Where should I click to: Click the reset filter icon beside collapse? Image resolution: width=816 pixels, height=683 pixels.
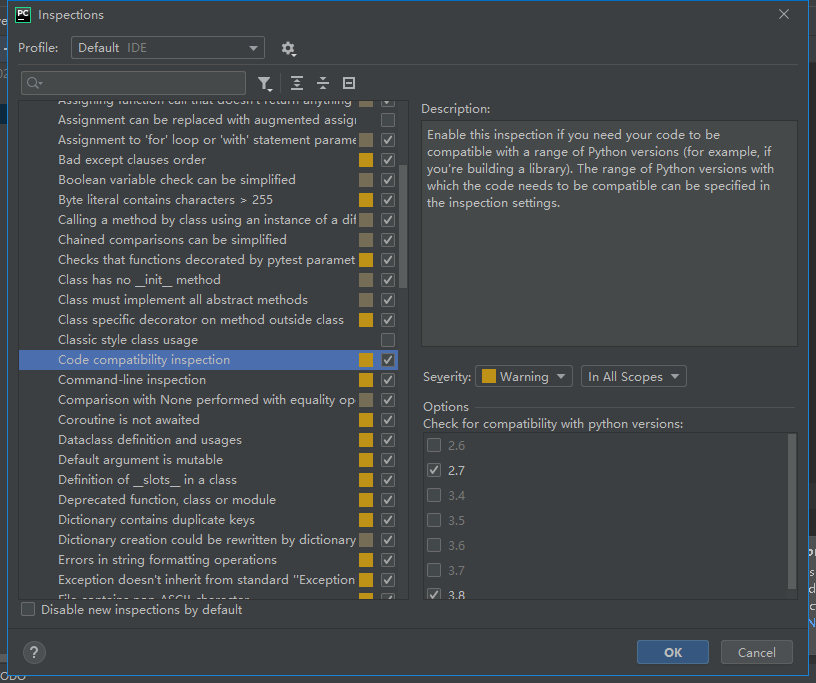(348, 83)
